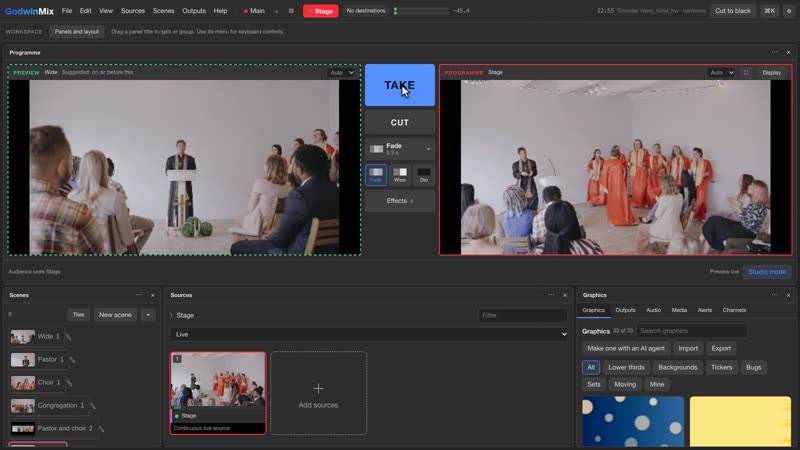The image size is (800, 450).
Task: Open the Programme Auto dropdown
Action: (x=721, y=72)
